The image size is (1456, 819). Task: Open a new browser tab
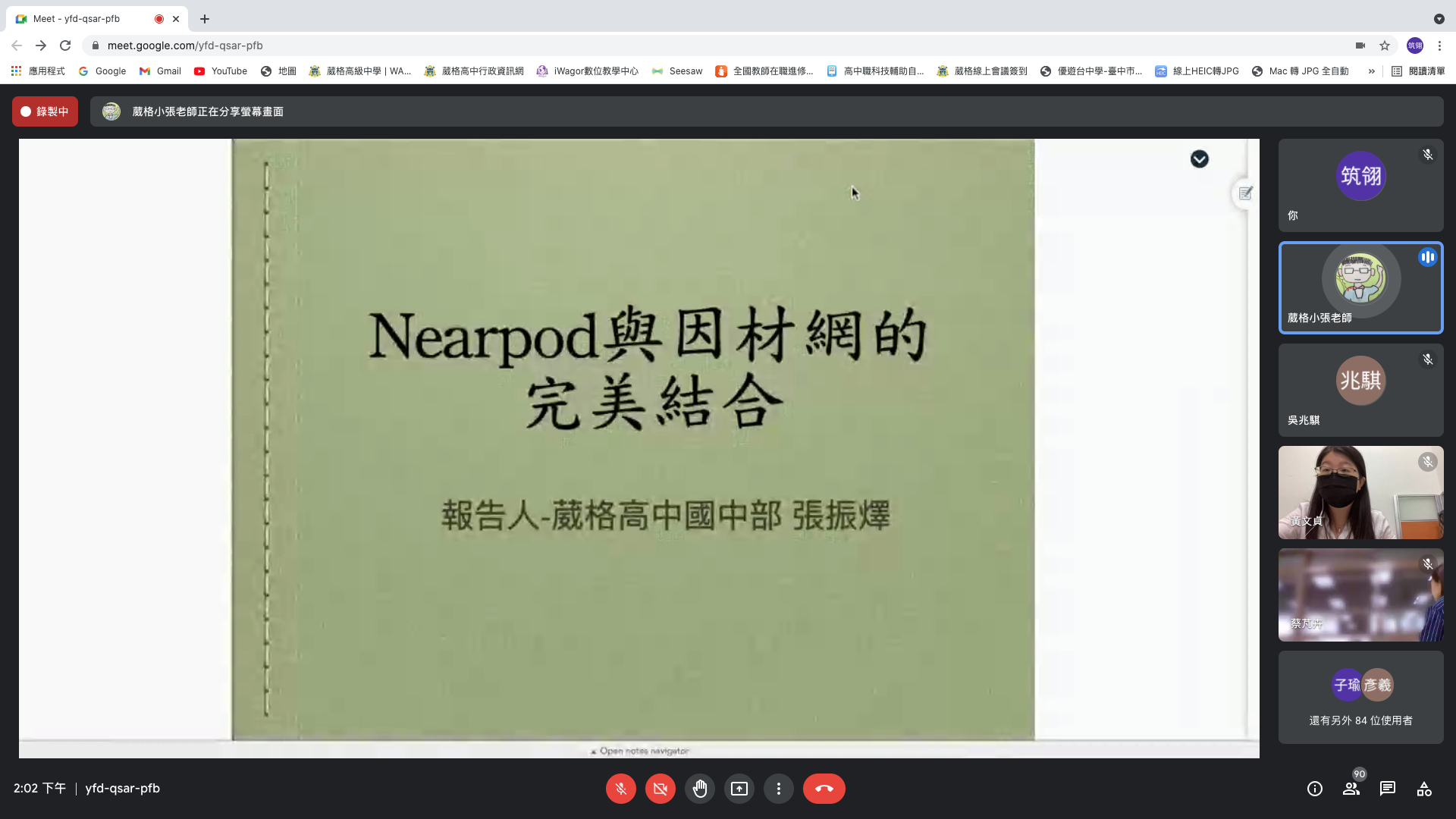[x=205, y=19]
